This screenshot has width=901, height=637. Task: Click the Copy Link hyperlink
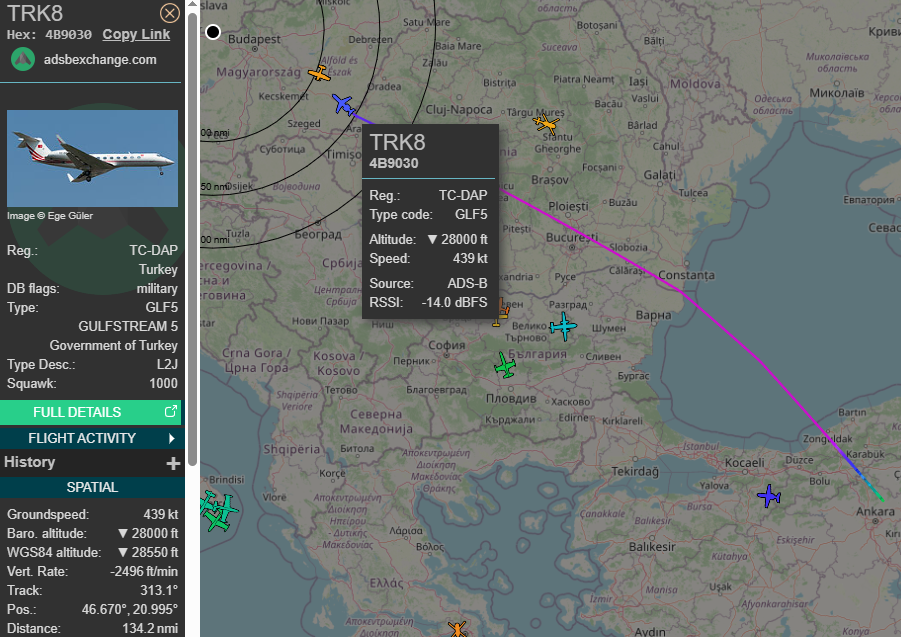click(136, 34)
